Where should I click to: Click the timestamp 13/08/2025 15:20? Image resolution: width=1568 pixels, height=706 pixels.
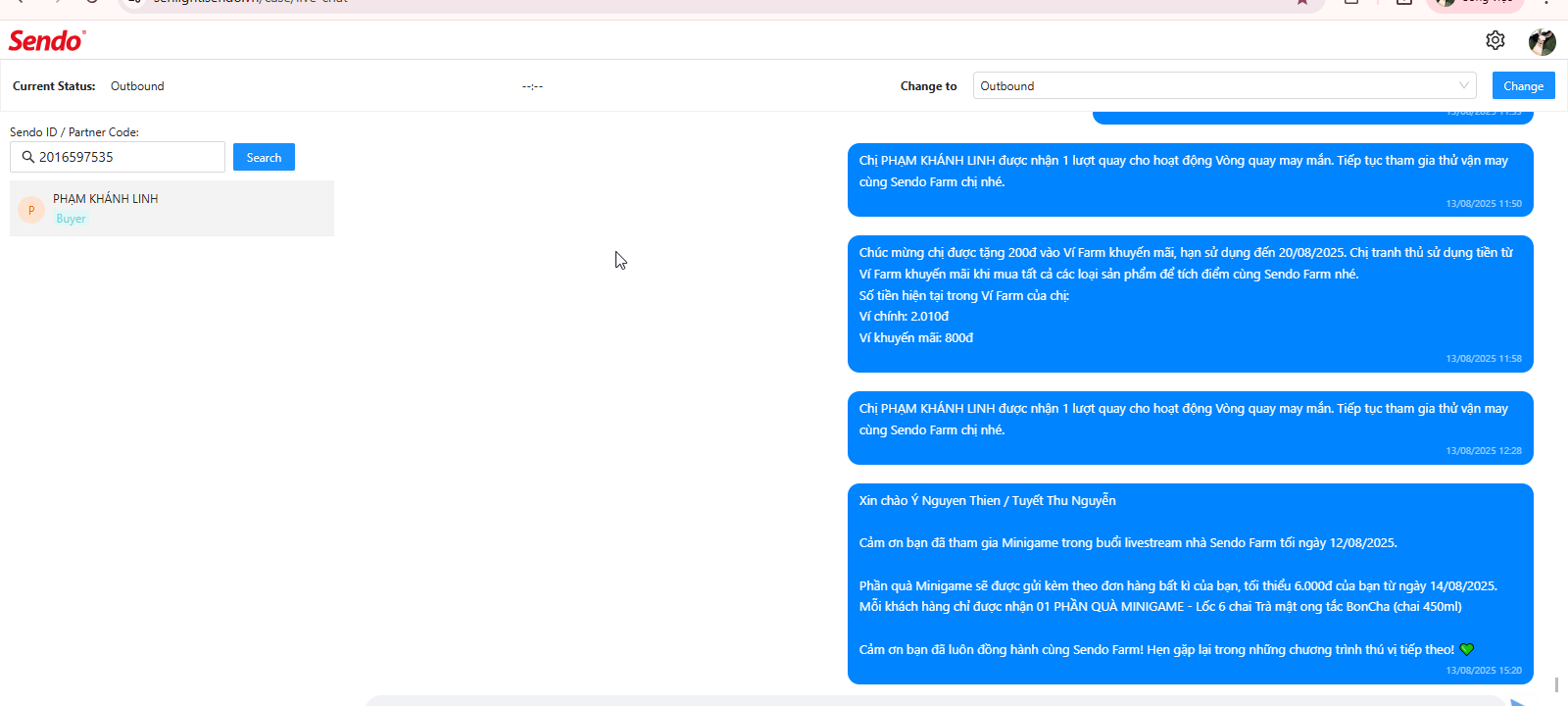pyautogui.click(x=1484, y=671)
